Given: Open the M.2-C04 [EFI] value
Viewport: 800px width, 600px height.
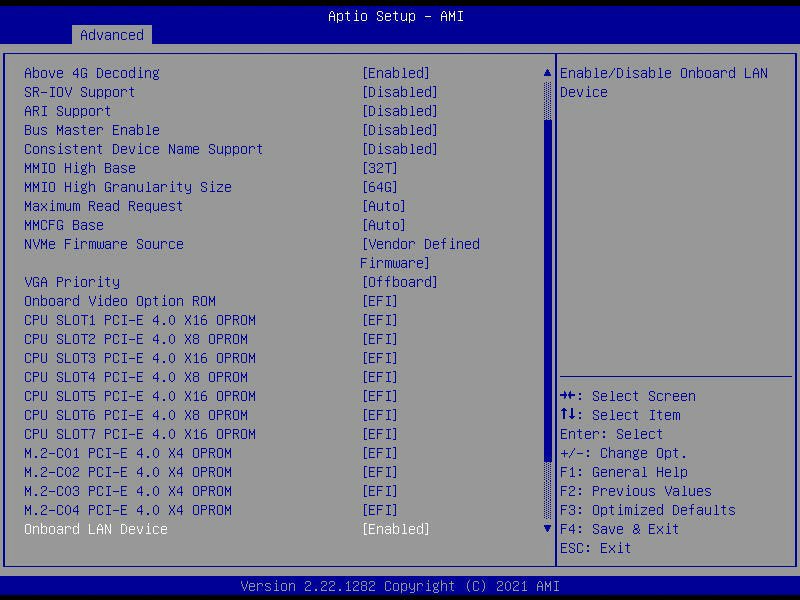Looking at the screenshot, I should coord(380,510).
